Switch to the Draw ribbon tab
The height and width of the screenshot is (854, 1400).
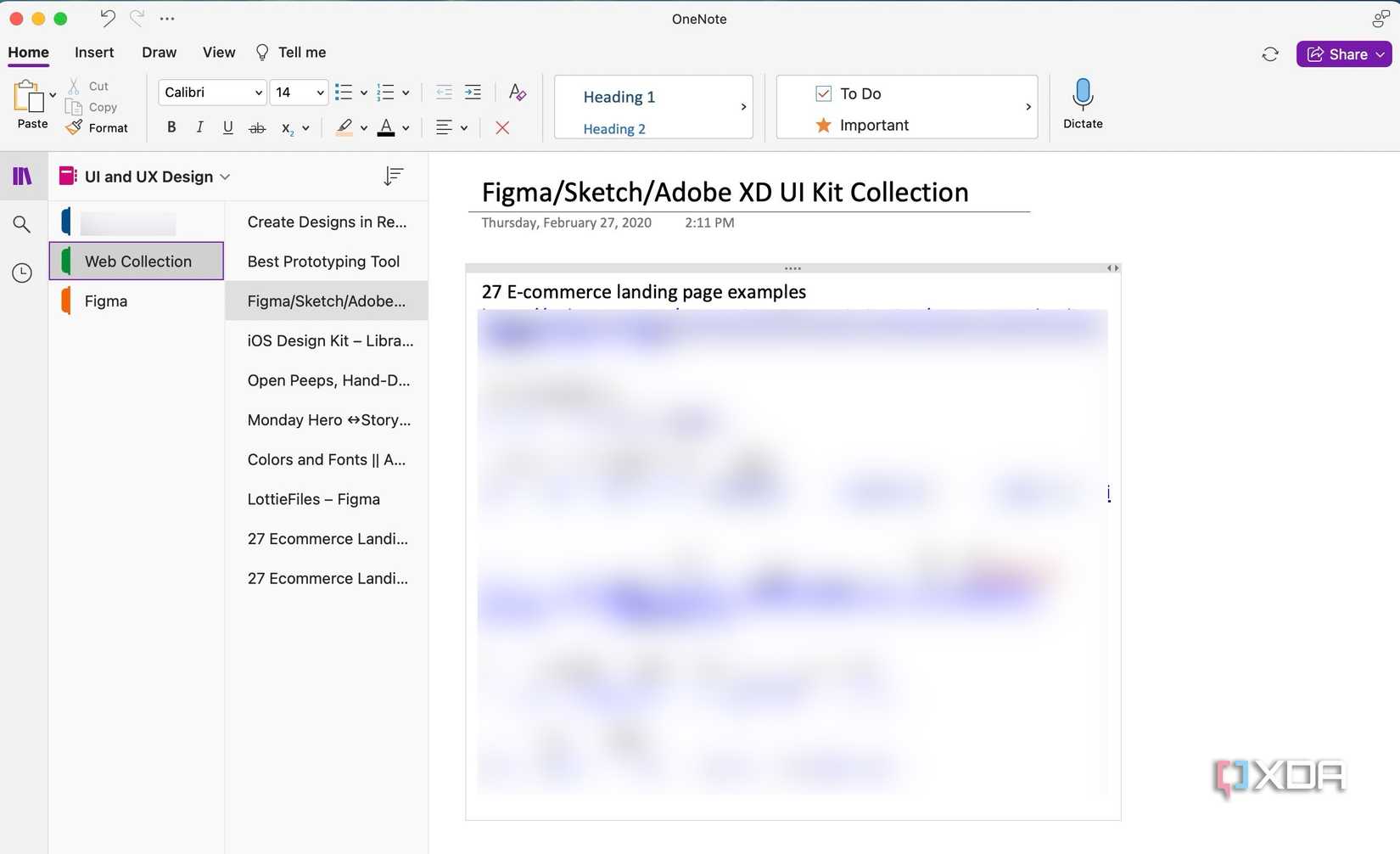pyautogui.click(x=159, y=52)
